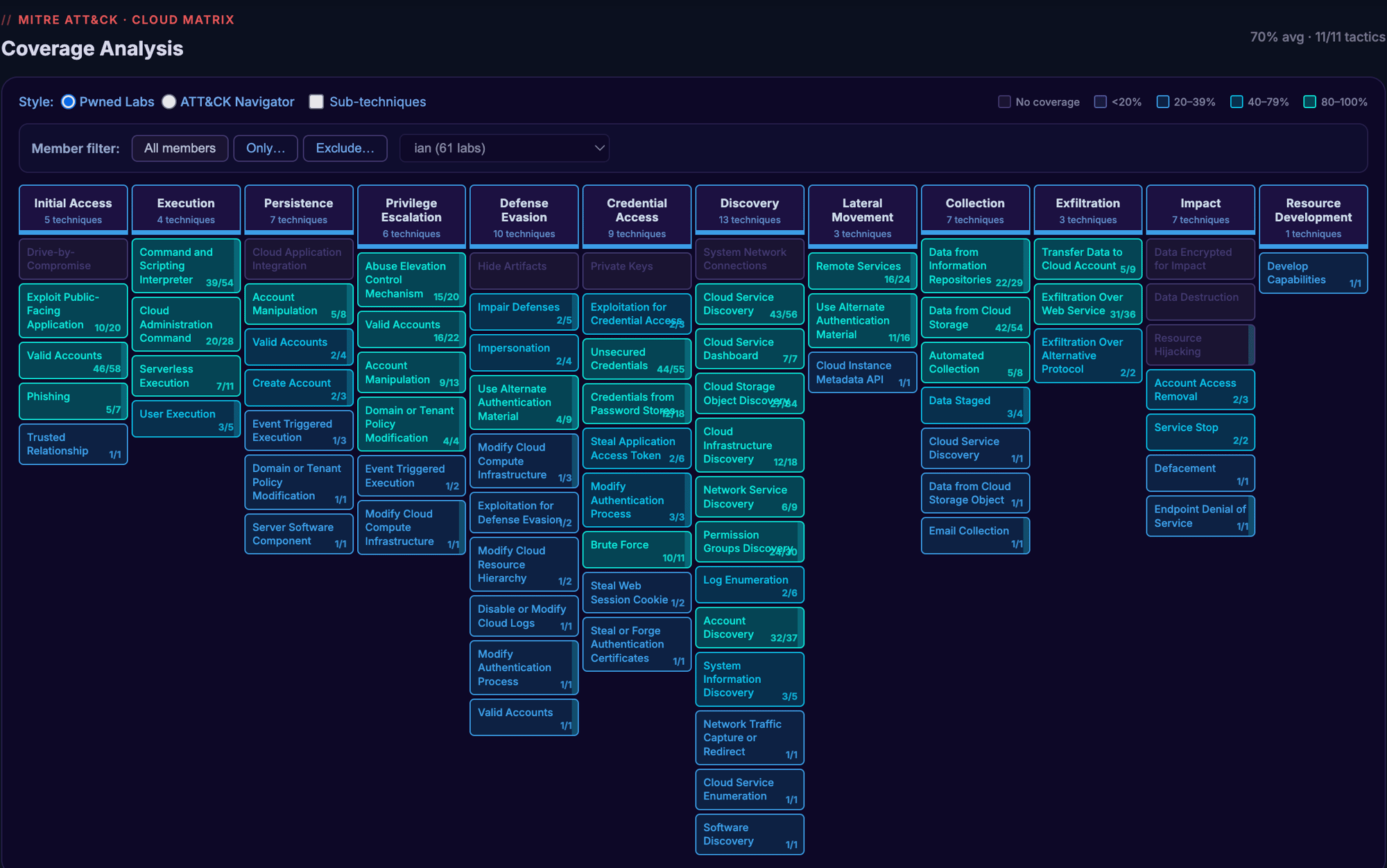Select Transfer Data to Cloud Account card
The image size is (1387, 868).
pos(1088,259)
